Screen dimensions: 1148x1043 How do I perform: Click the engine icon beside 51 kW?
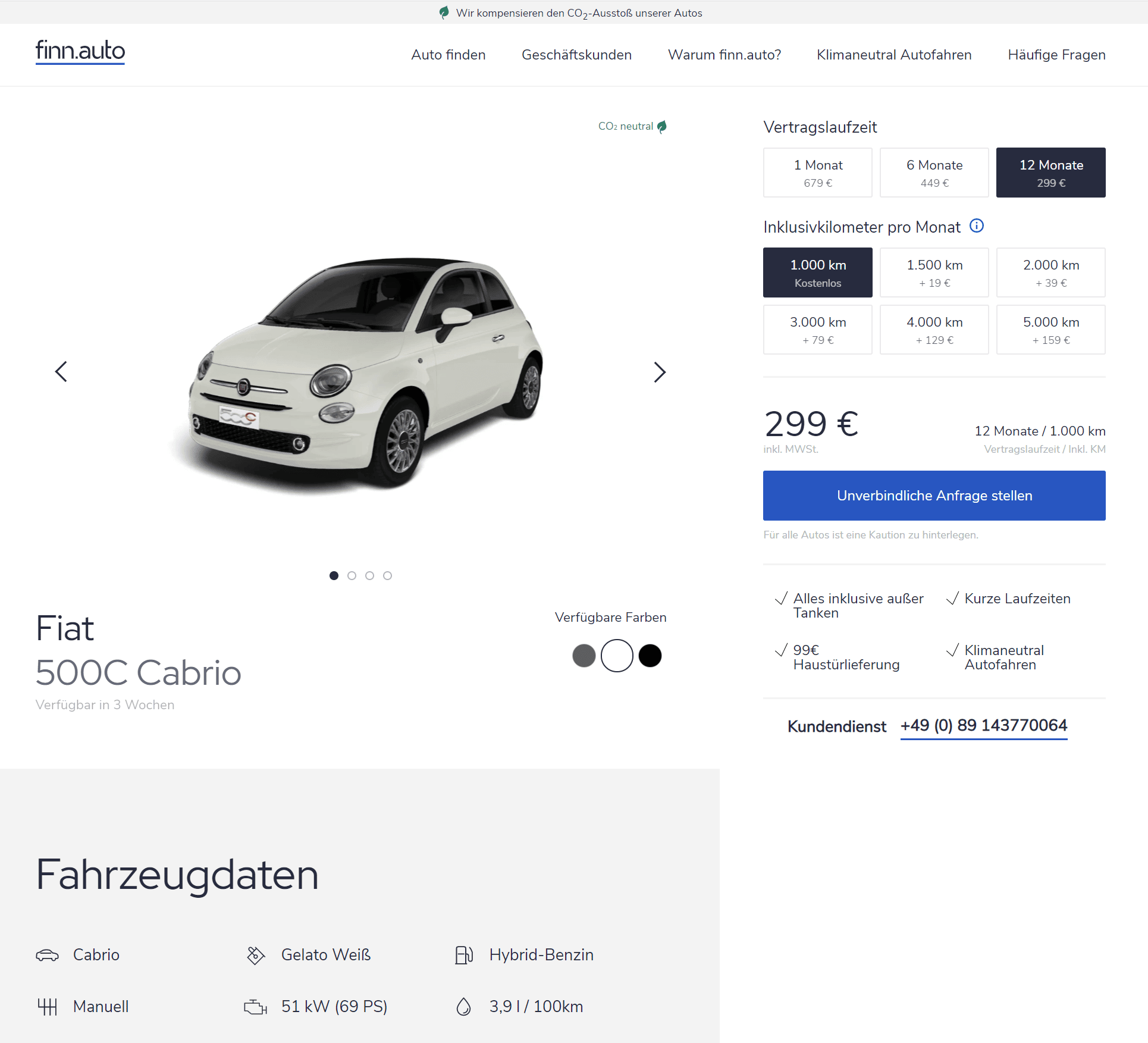point(256,1007)
